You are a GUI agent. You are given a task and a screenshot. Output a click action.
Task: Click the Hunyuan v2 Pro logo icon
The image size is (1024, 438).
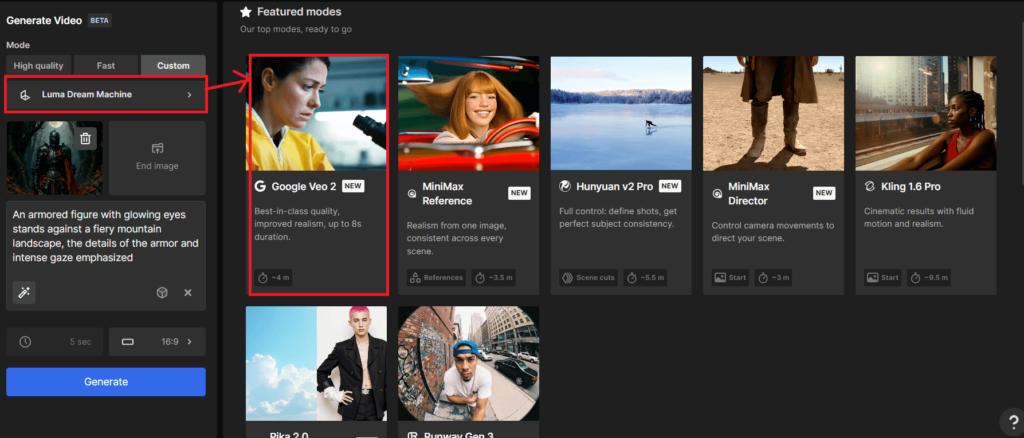(x=565, y=187)
